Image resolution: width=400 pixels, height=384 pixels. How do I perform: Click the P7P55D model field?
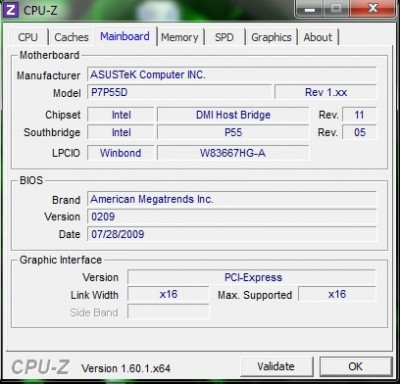tap(180, 92)
